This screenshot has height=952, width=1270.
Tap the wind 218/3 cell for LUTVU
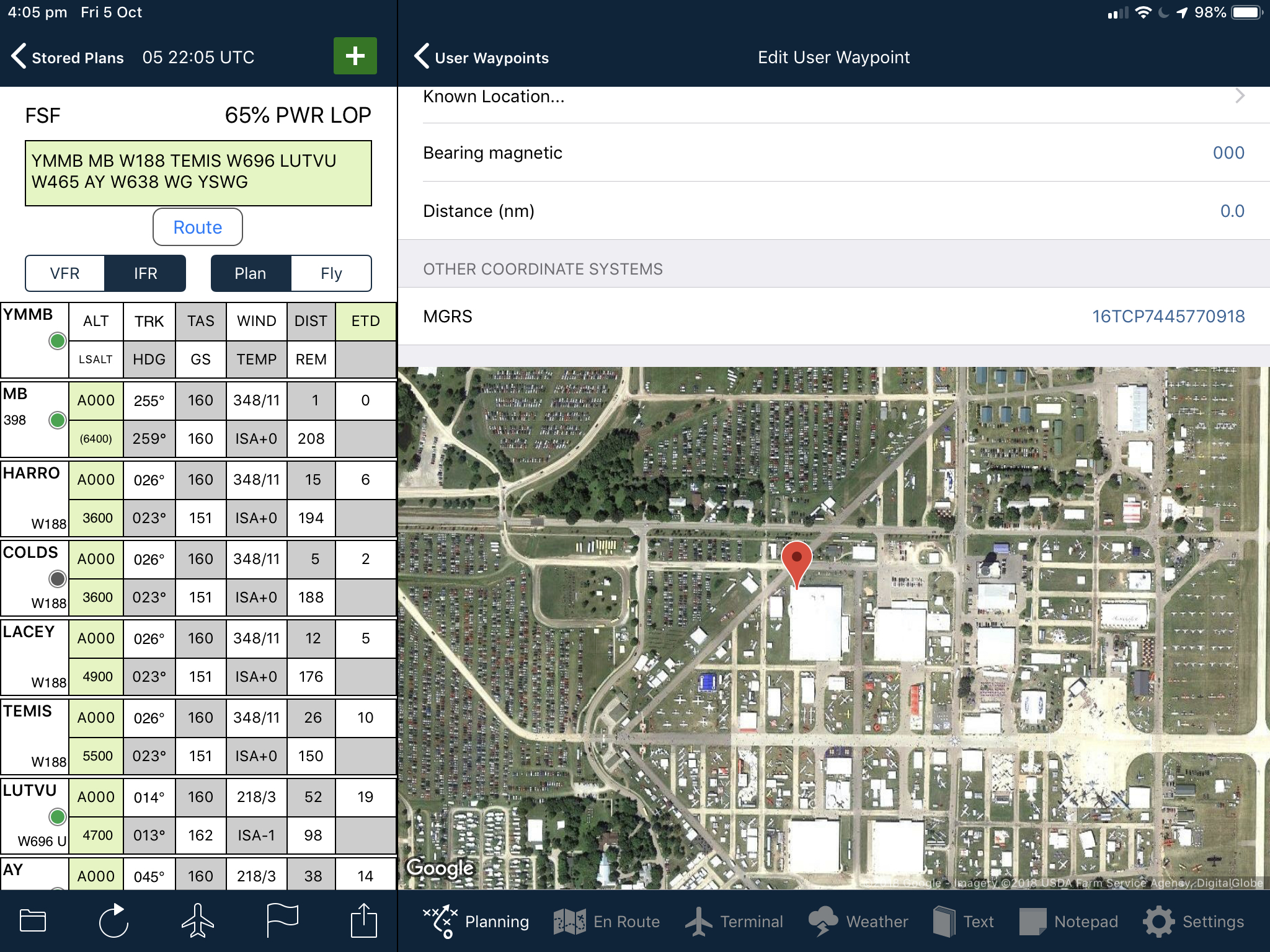256,797
